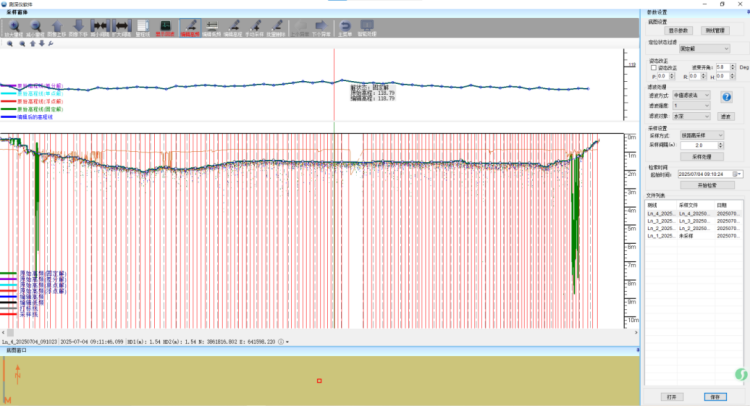Select file row Ln_3_2025 in file list
This screenshot has width=750, height=406.
coord(694,221)
